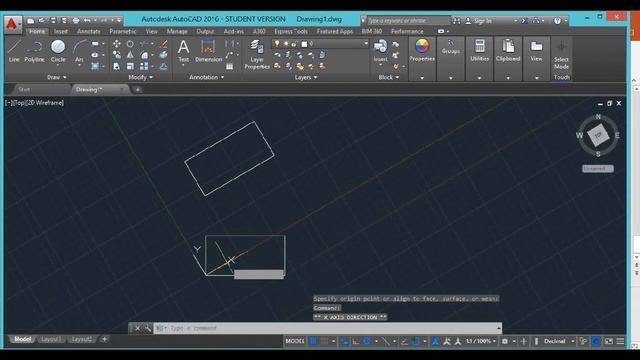640x360 pixels.
Task: Click the Autodesk Exchange Apps X icon
Action: point(524,21)
